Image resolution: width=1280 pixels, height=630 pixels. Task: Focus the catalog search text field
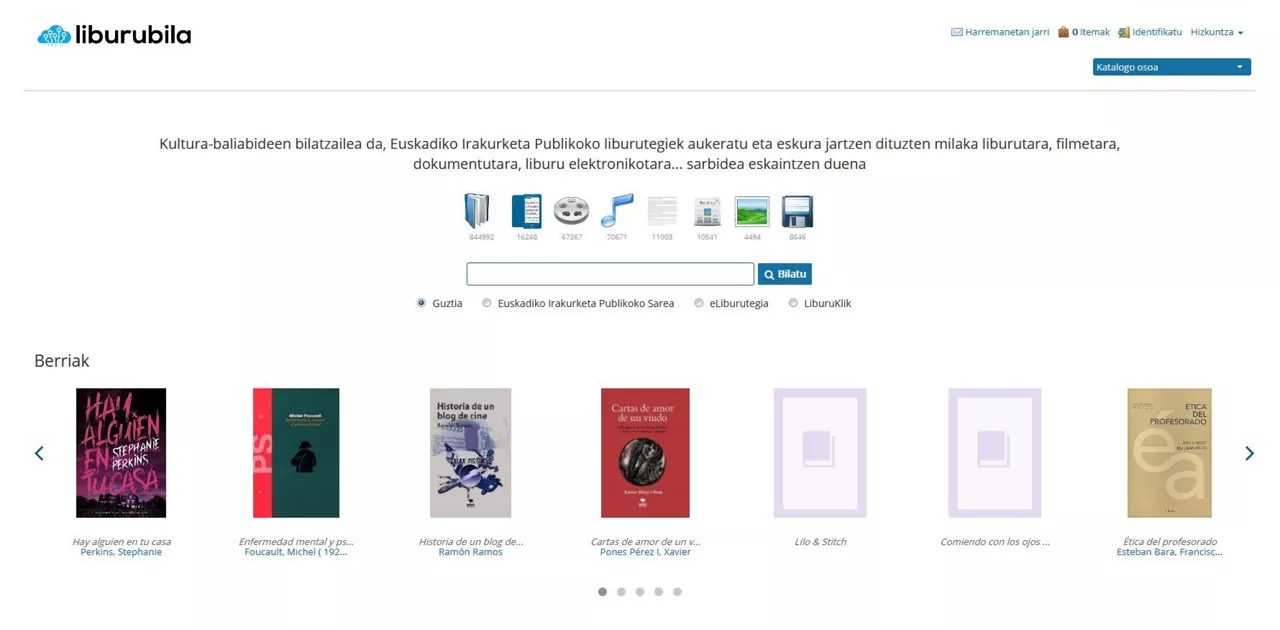coord(610,274)
